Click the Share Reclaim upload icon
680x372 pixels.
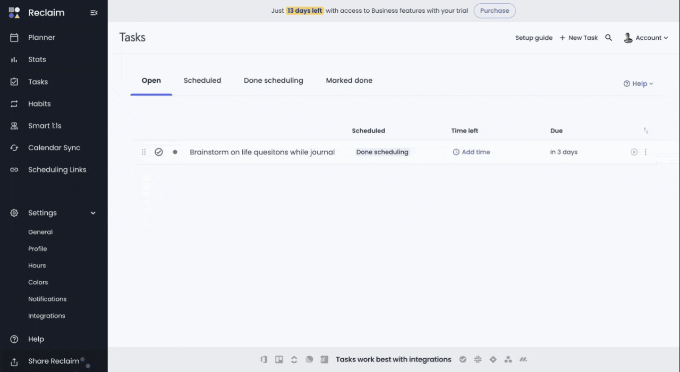pyautogui.click(x=14, y=361)
